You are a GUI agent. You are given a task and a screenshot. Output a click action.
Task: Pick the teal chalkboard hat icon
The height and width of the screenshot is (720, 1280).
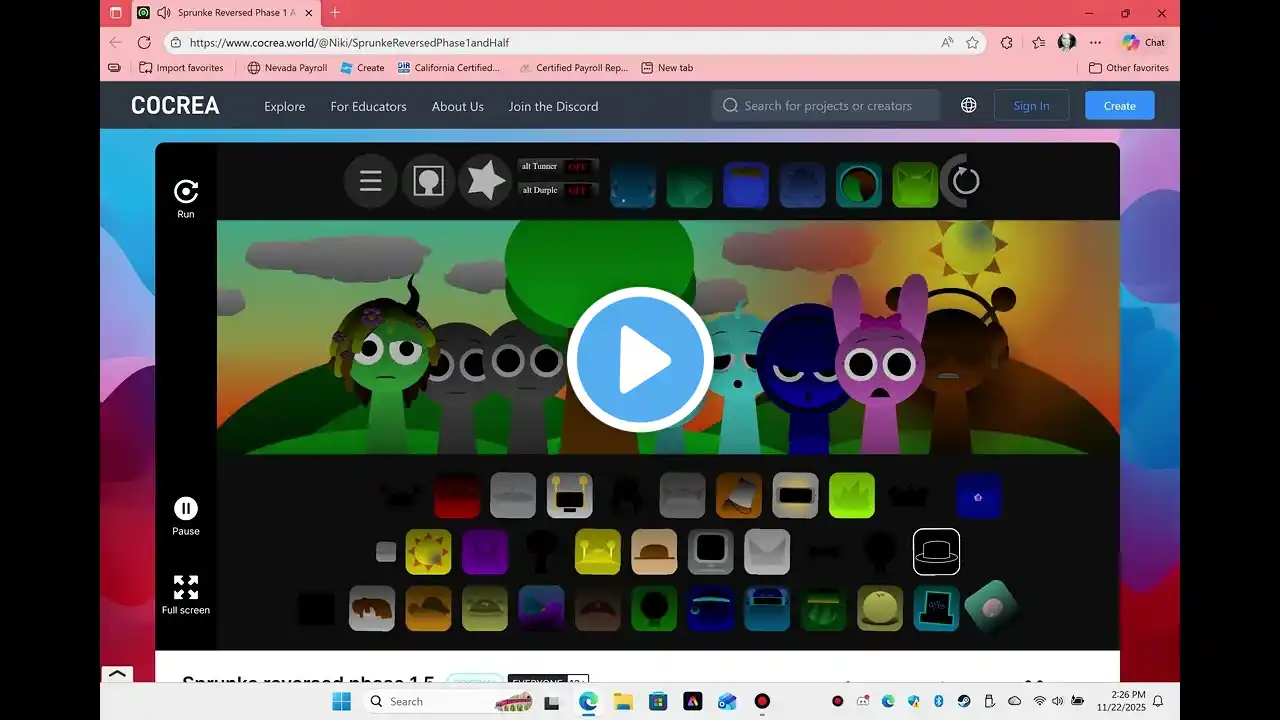click(x=937, y=608)
